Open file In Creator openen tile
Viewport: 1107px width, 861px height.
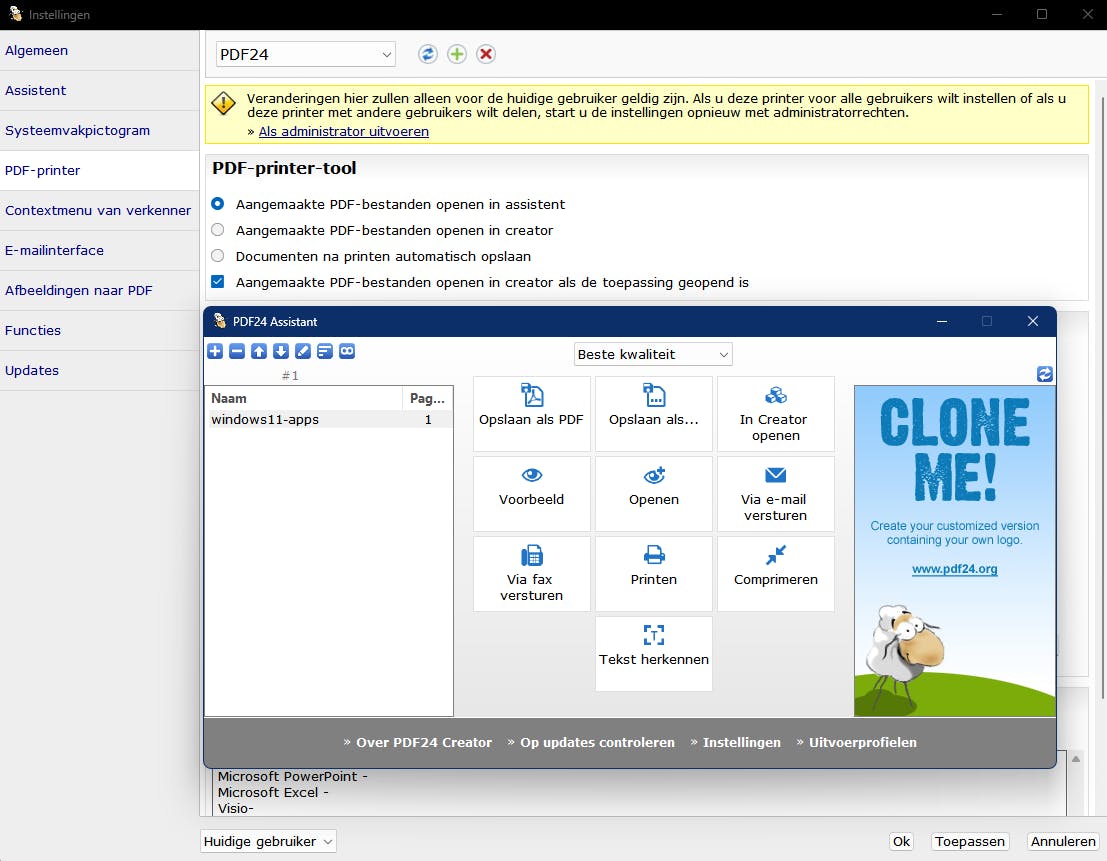click(x=776, y=414)
